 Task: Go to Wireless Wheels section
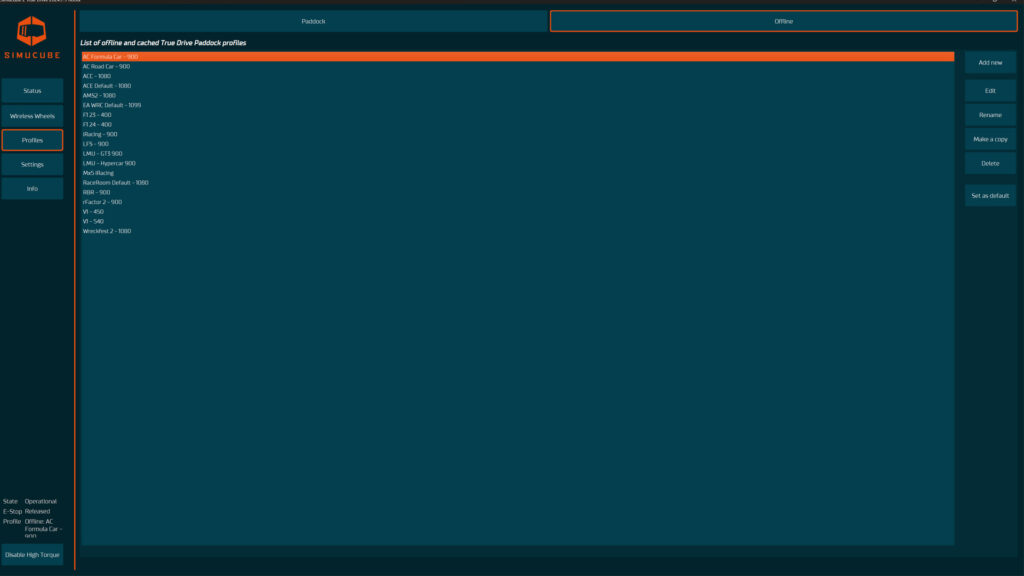click(32, 116)
